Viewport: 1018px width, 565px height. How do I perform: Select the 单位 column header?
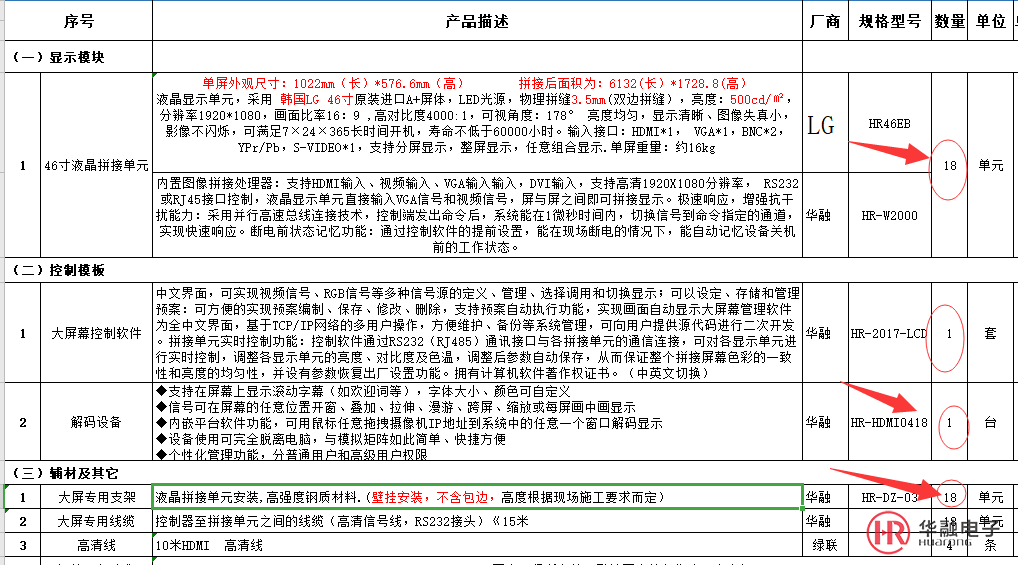tap(991, 21)
